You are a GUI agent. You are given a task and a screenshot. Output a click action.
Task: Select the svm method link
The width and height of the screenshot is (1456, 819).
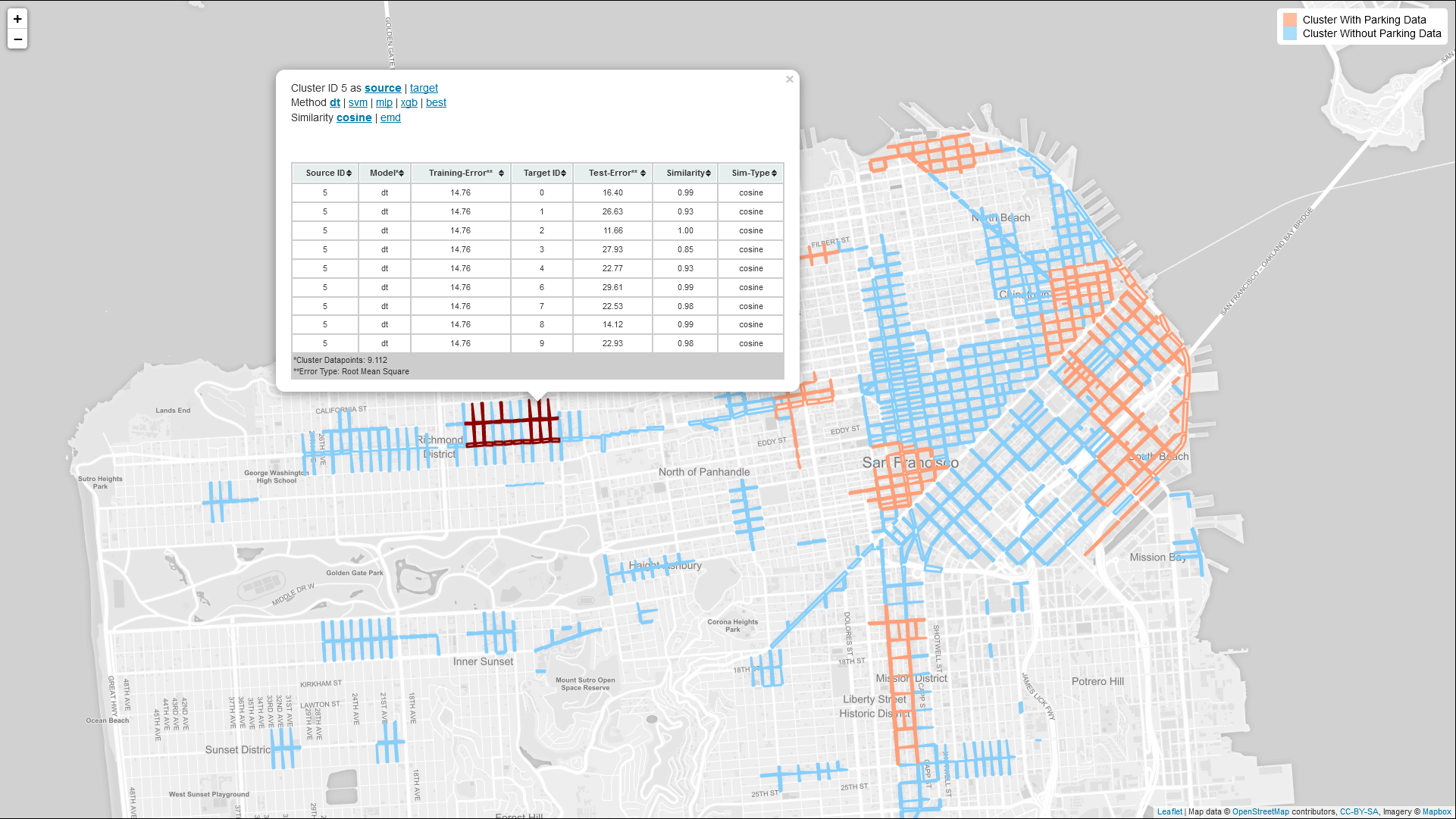click(x=358, y=102)
